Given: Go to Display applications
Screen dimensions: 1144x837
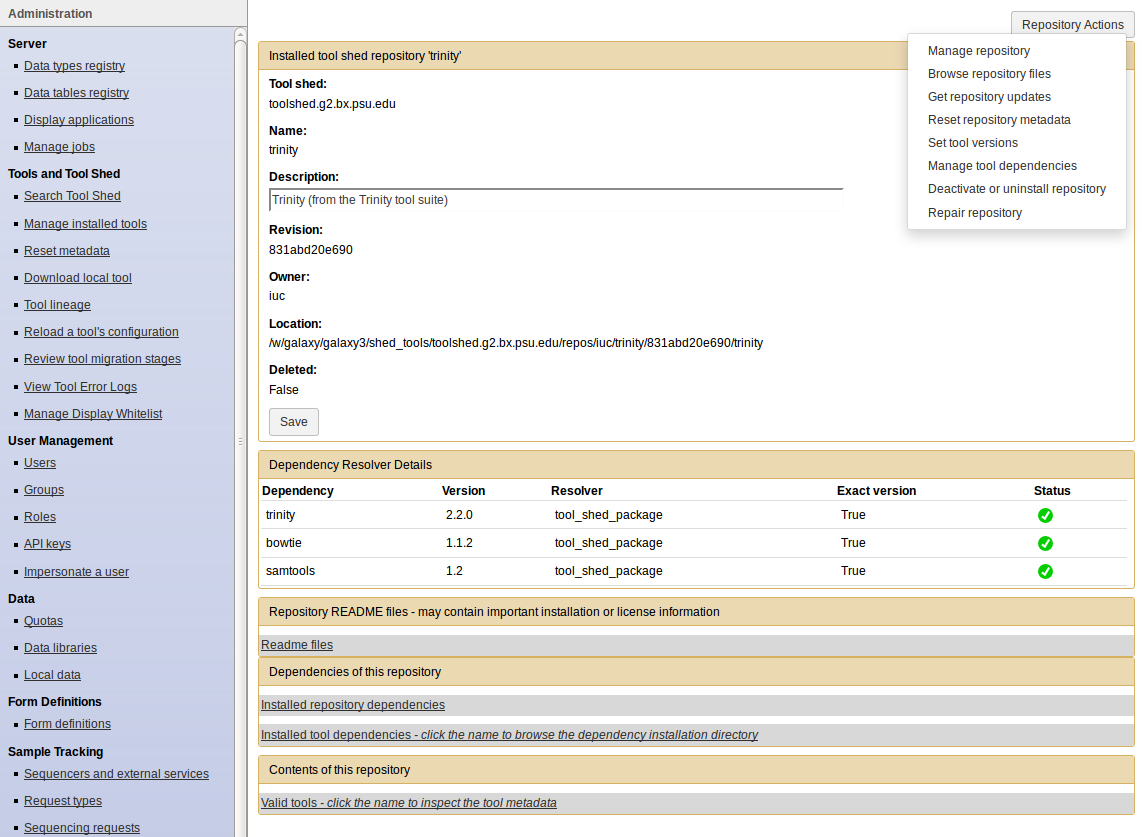Looking at the screenshot, I should pyautogui.click(x=79, y=120).
